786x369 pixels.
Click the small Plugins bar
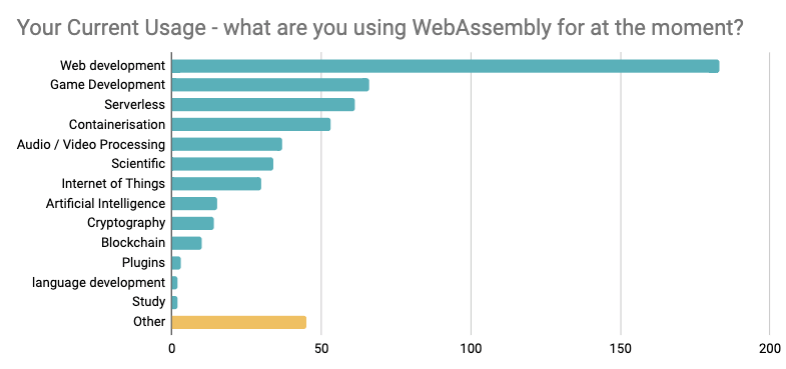[x=176, y=263]
